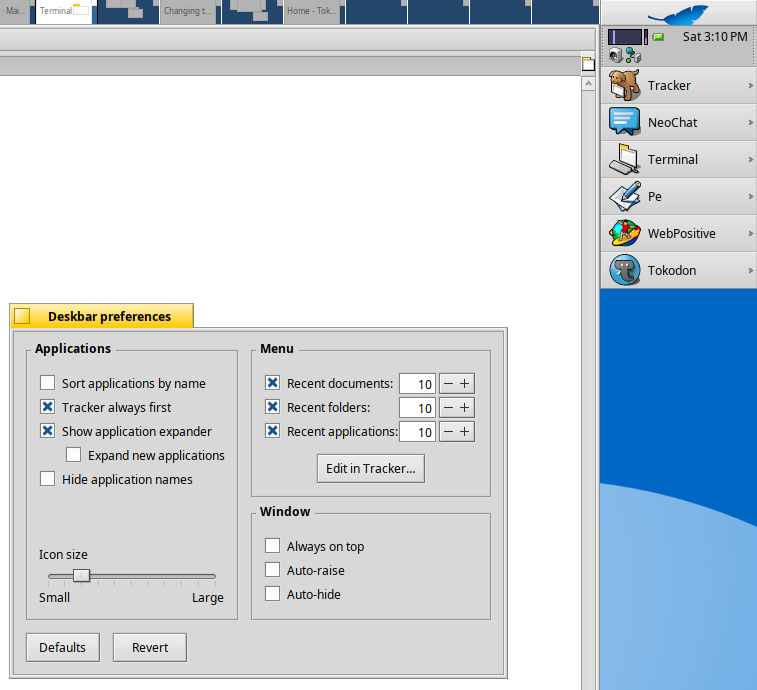Click the Tracker dog icon
Image resolution: width=757 pixels, height=690 pixels.
tap(624, 85)
